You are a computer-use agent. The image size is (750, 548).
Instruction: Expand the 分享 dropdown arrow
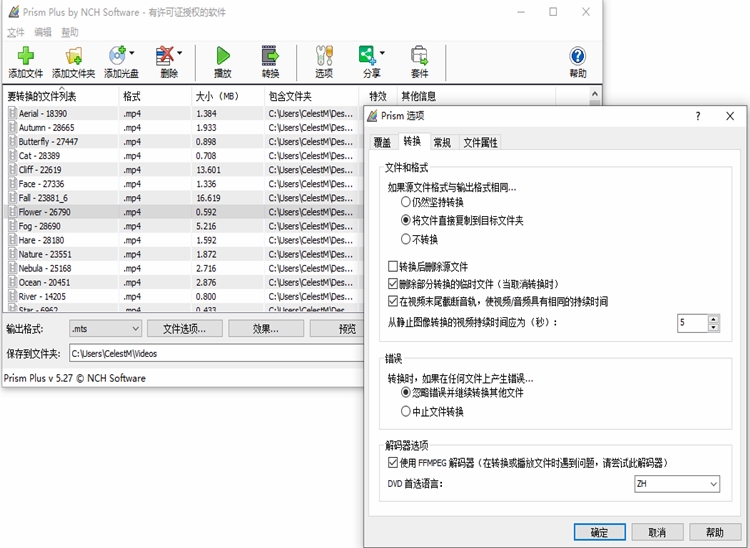point(382,53)
